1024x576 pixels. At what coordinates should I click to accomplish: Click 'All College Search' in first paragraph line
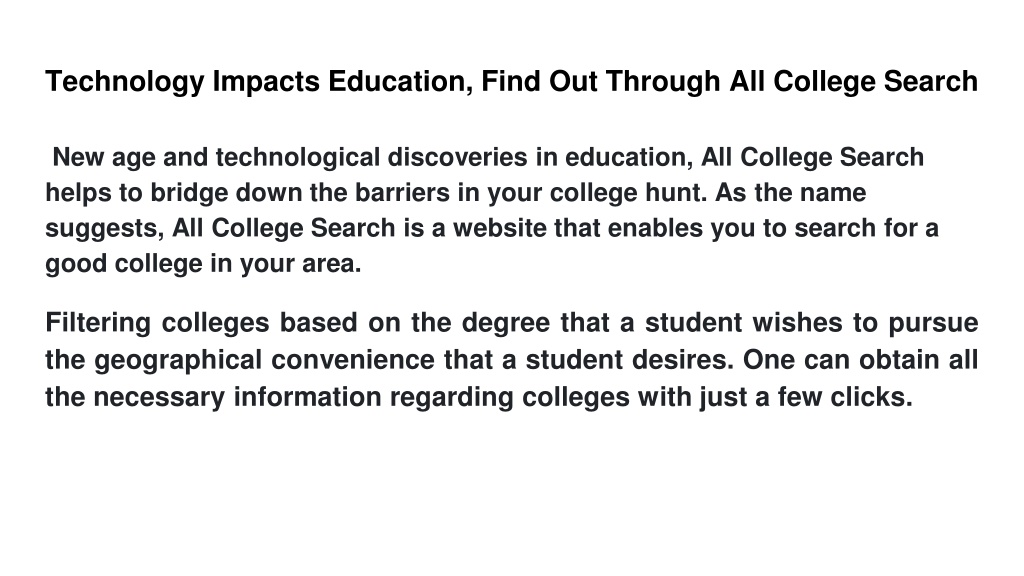(812, 157)
